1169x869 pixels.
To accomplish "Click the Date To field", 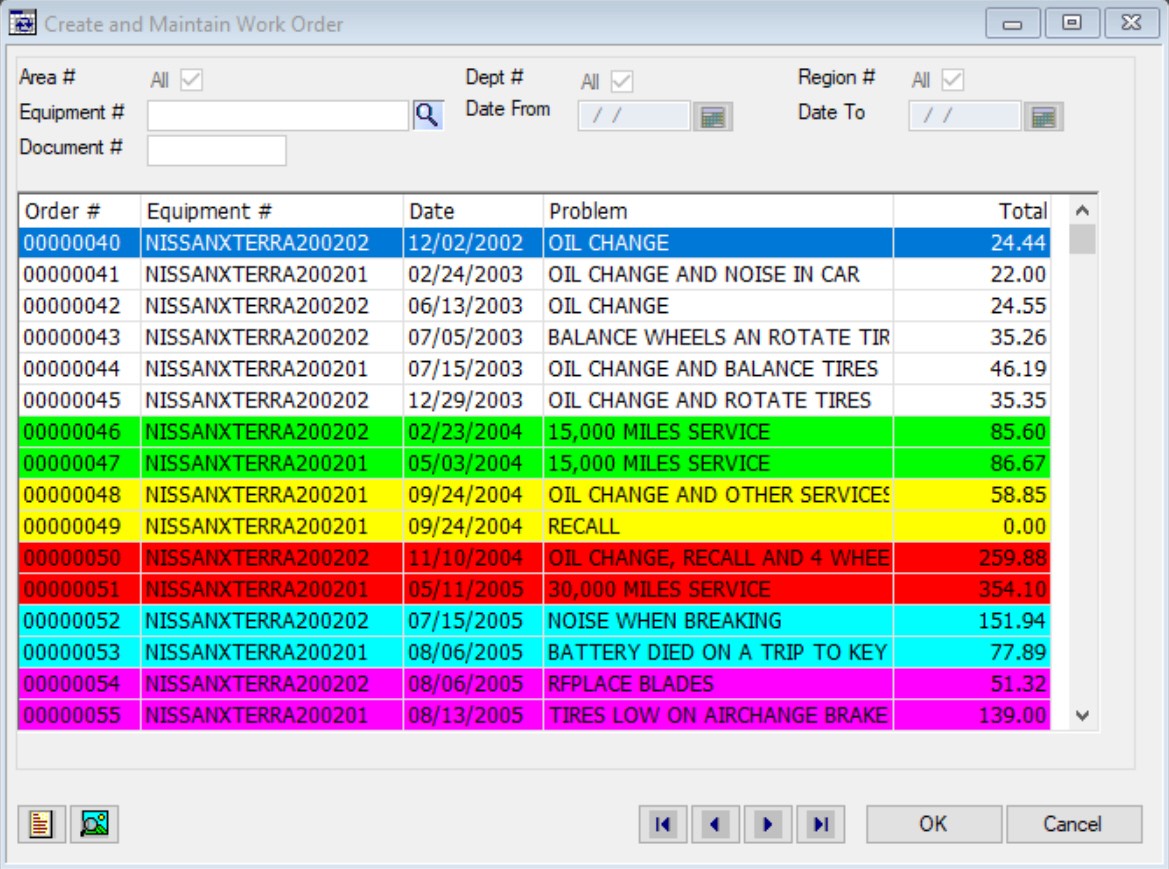I will (x=964, y=116).
